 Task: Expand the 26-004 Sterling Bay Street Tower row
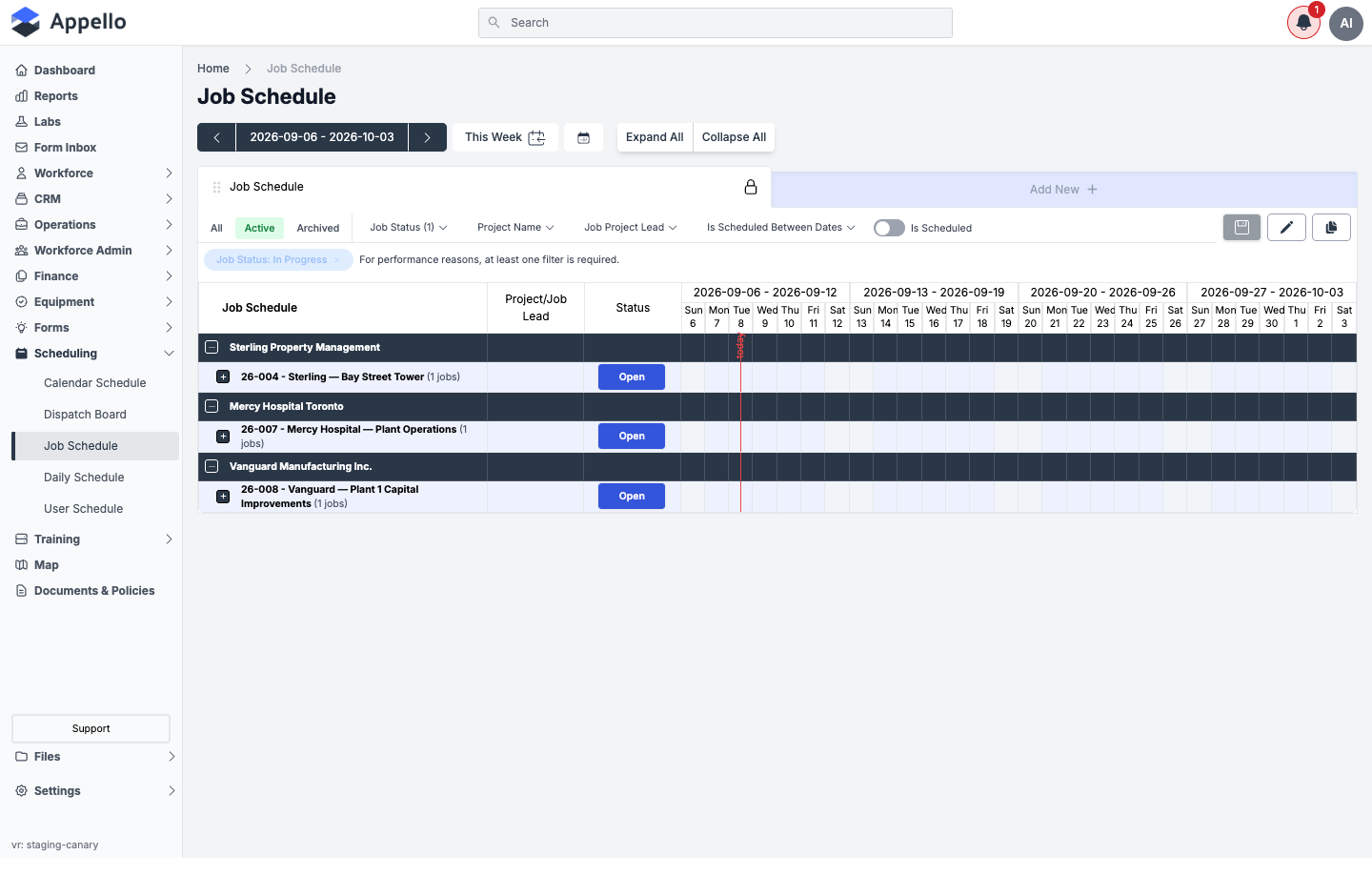223,377
